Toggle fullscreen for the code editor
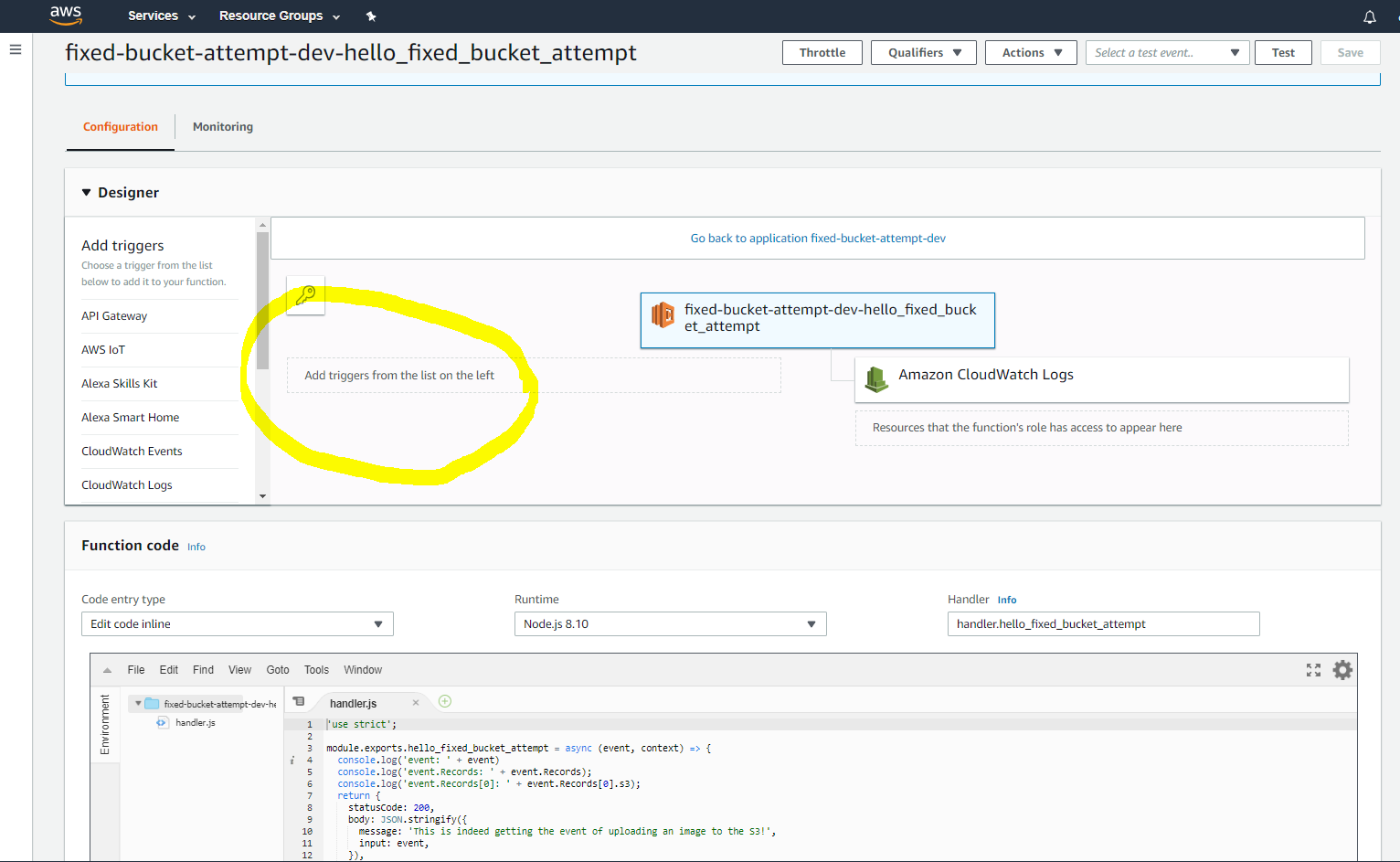1400x862 pixels. point(1313,670)
